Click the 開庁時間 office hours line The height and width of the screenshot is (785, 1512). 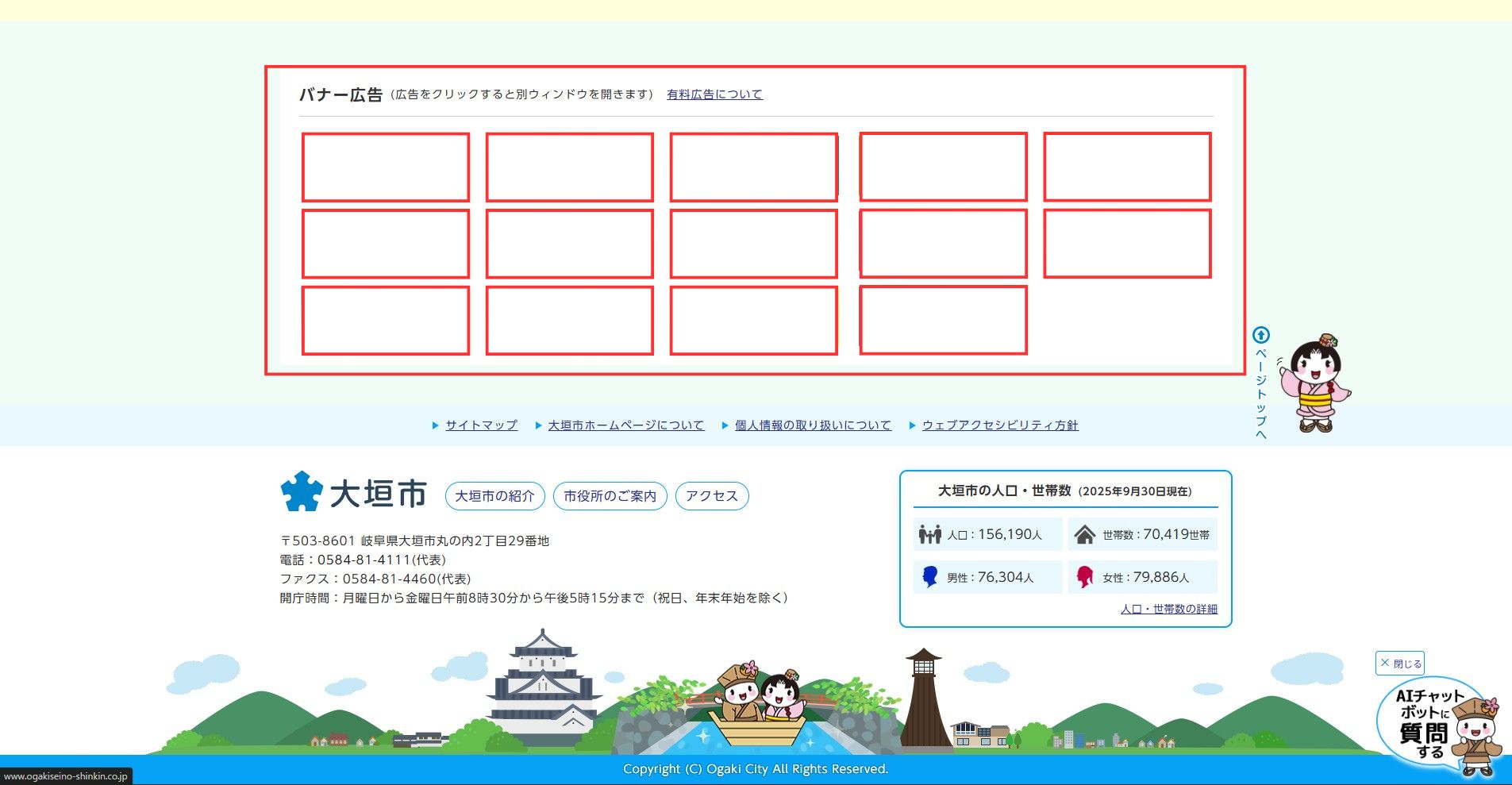(x=535, y=598)
